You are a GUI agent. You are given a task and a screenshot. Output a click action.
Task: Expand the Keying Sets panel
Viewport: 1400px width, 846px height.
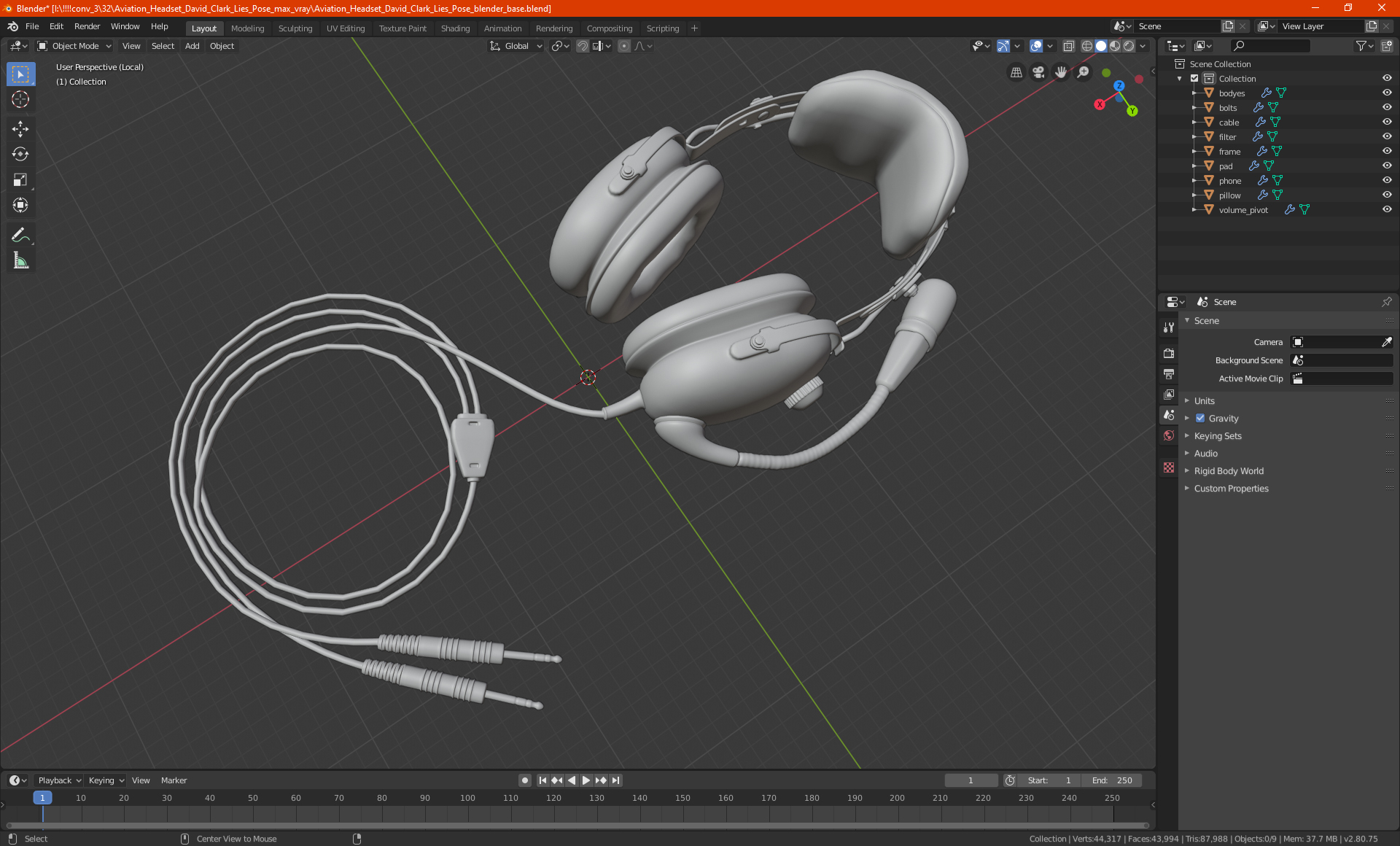(1218, 436)
